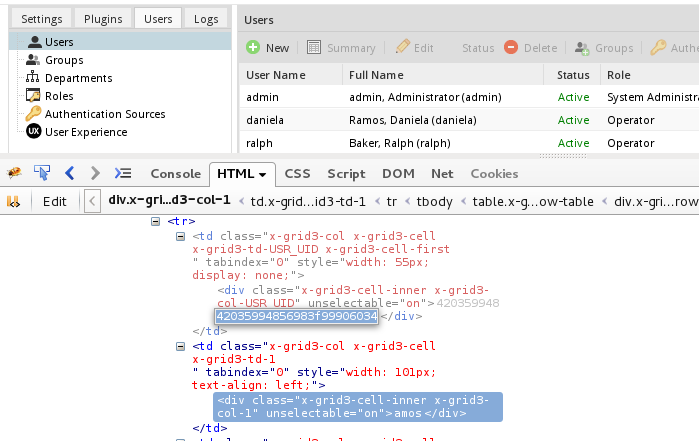Viewport: 699px width, 441px height.
Task: Collapse the td x-grid3-td-1 node
Action: pos(181,346)
